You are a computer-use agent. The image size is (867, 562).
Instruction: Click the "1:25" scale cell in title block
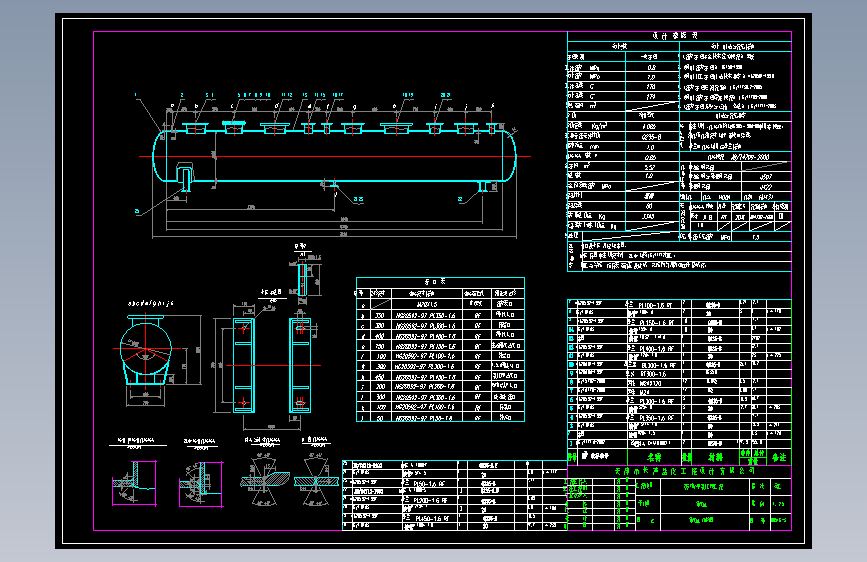point(779,504)
